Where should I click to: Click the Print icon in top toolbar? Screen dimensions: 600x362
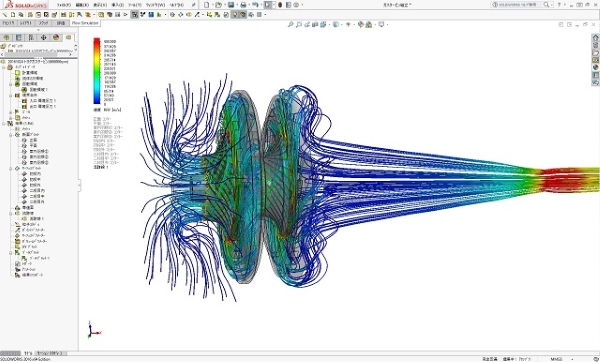[243, 5]
